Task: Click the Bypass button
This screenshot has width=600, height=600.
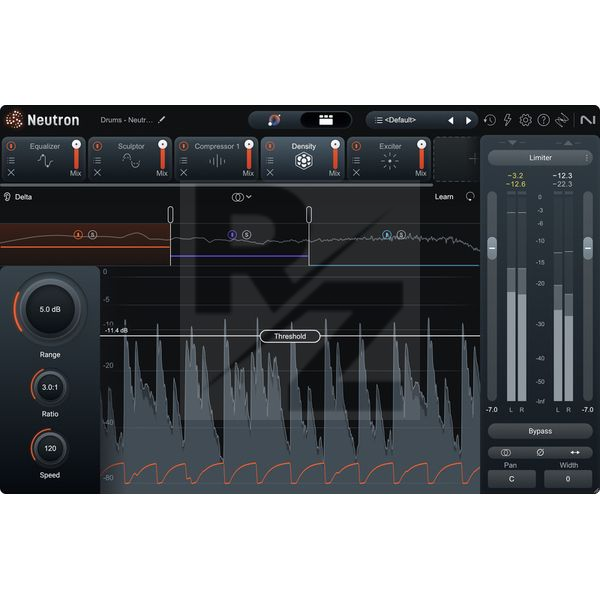Action: [540, 431]
